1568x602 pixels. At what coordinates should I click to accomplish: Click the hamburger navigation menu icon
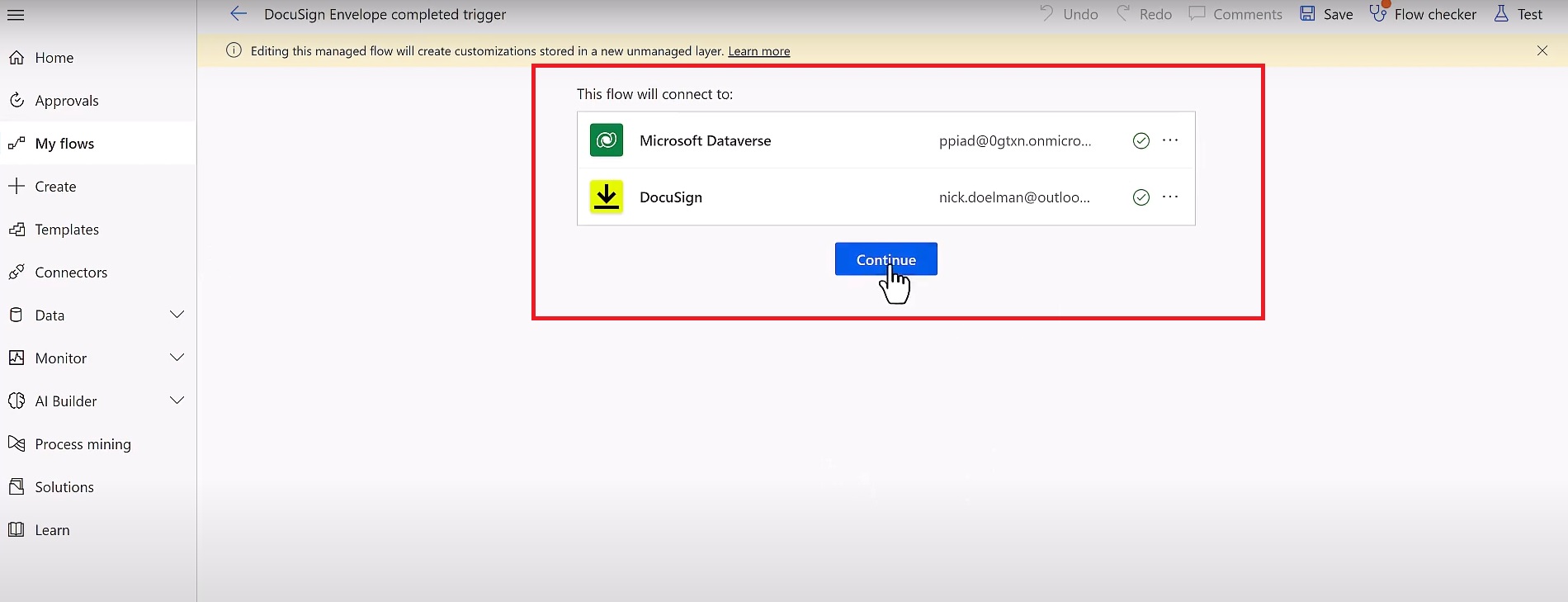(x=16, y=15)
